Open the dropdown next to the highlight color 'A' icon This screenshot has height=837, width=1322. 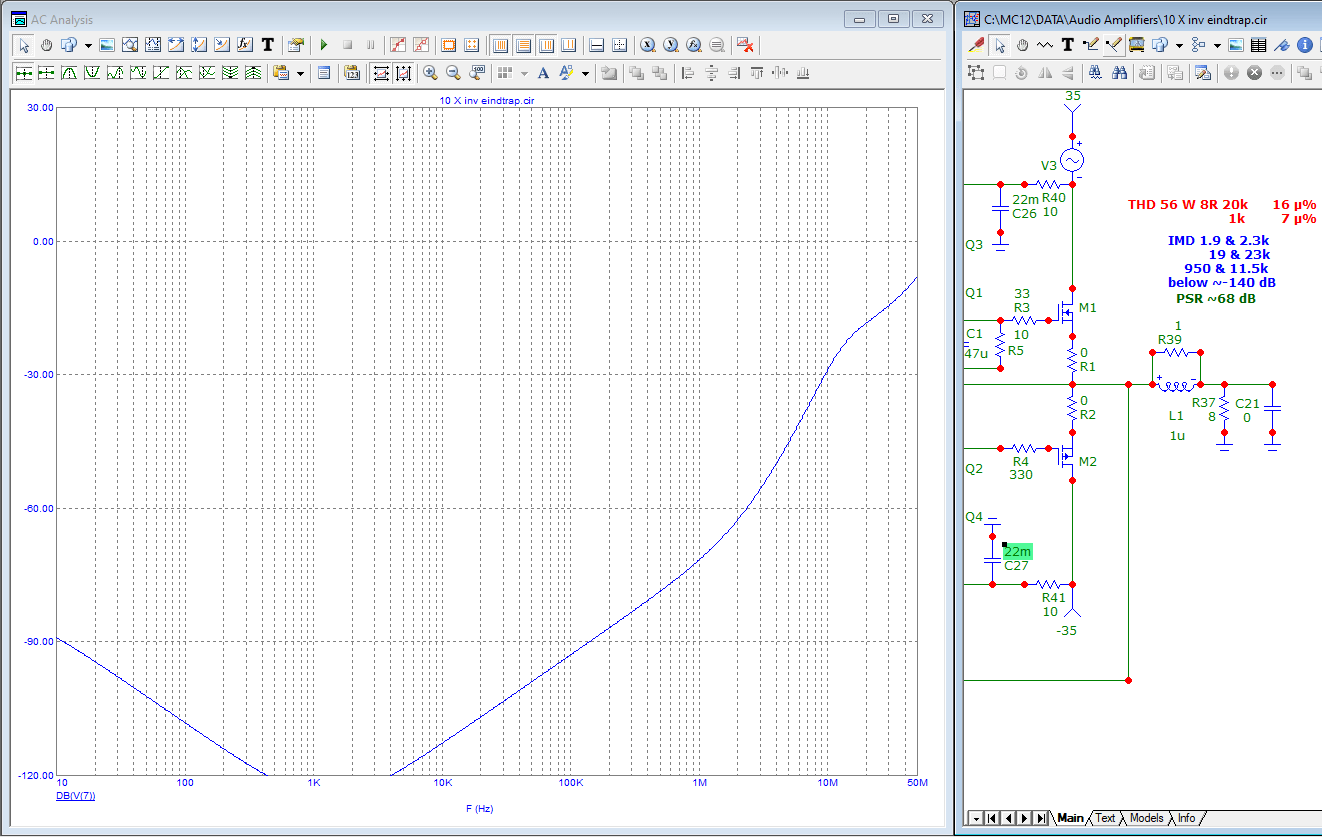pyautogui.click(x=585, y=73)
